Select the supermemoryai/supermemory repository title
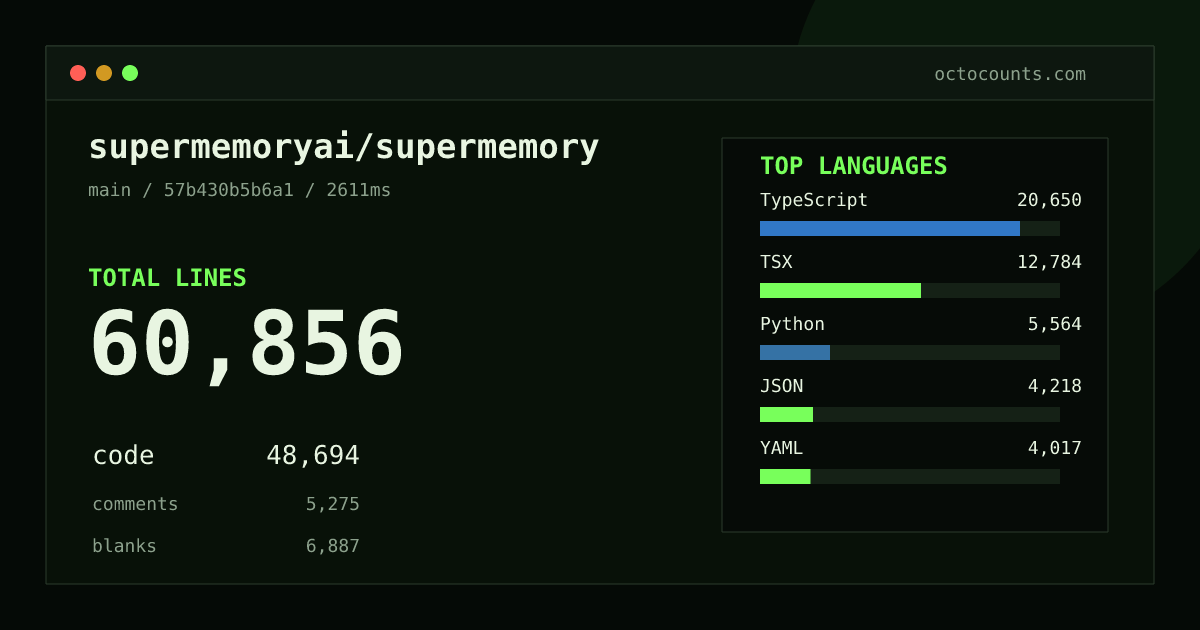The image size is (1200, 630). 344,147
